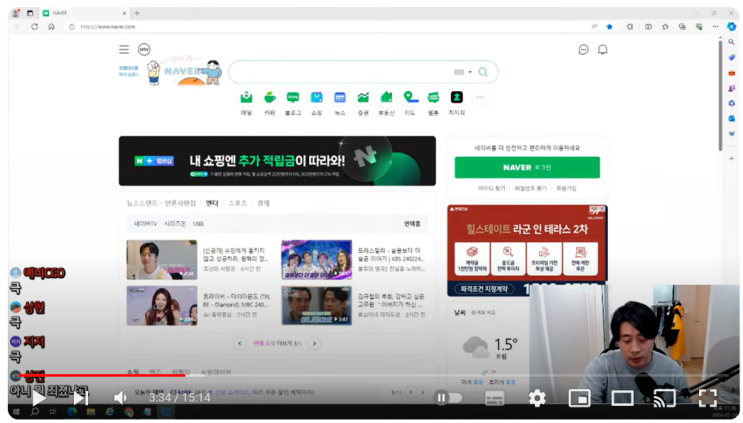743x423 pixels.
Task: Seek on the red video progress bar
Action: click(x=102, y=375)
